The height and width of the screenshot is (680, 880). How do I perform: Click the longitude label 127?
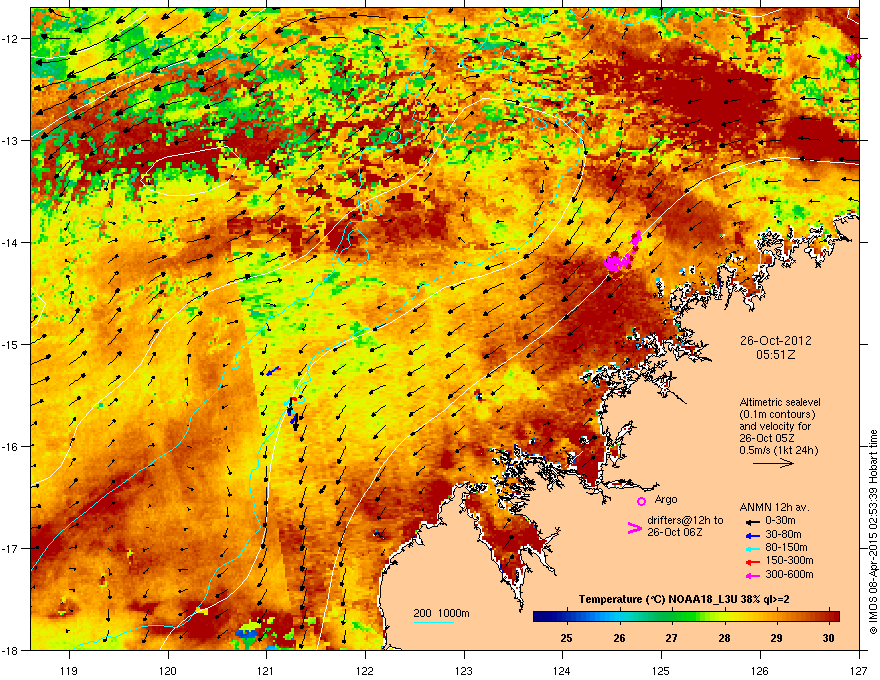pos(859,670)
